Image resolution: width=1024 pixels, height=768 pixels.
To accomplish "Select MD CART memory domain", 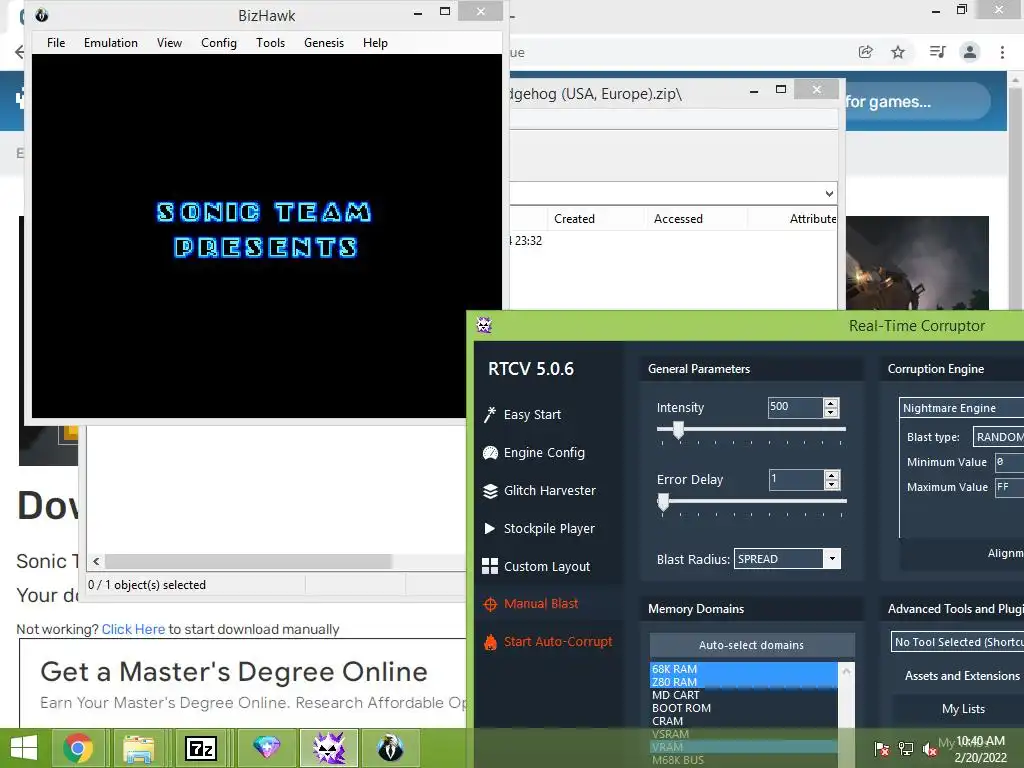I will [x=743, y=695].
